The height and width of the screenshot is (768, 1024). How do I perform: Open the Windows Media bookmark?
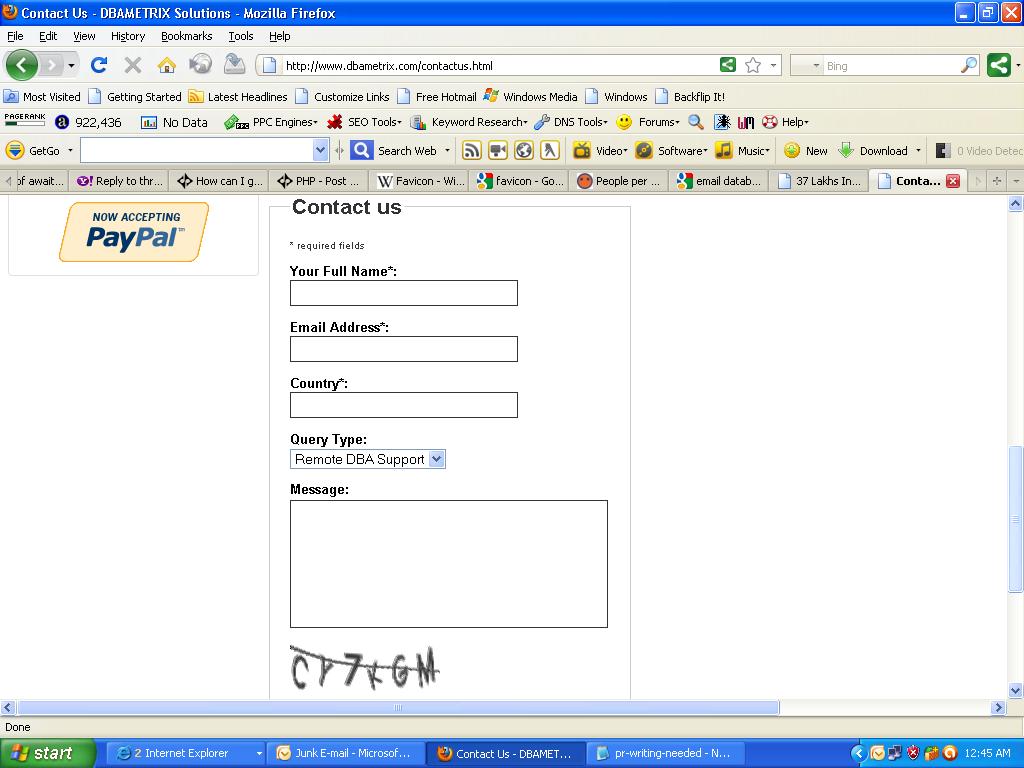[x=530, y=97]
